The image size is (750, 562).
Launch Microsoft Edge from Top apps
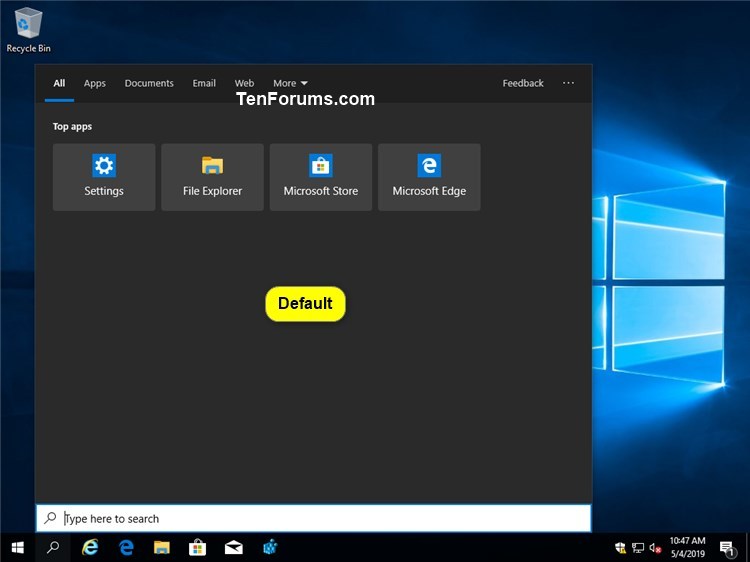429,177
